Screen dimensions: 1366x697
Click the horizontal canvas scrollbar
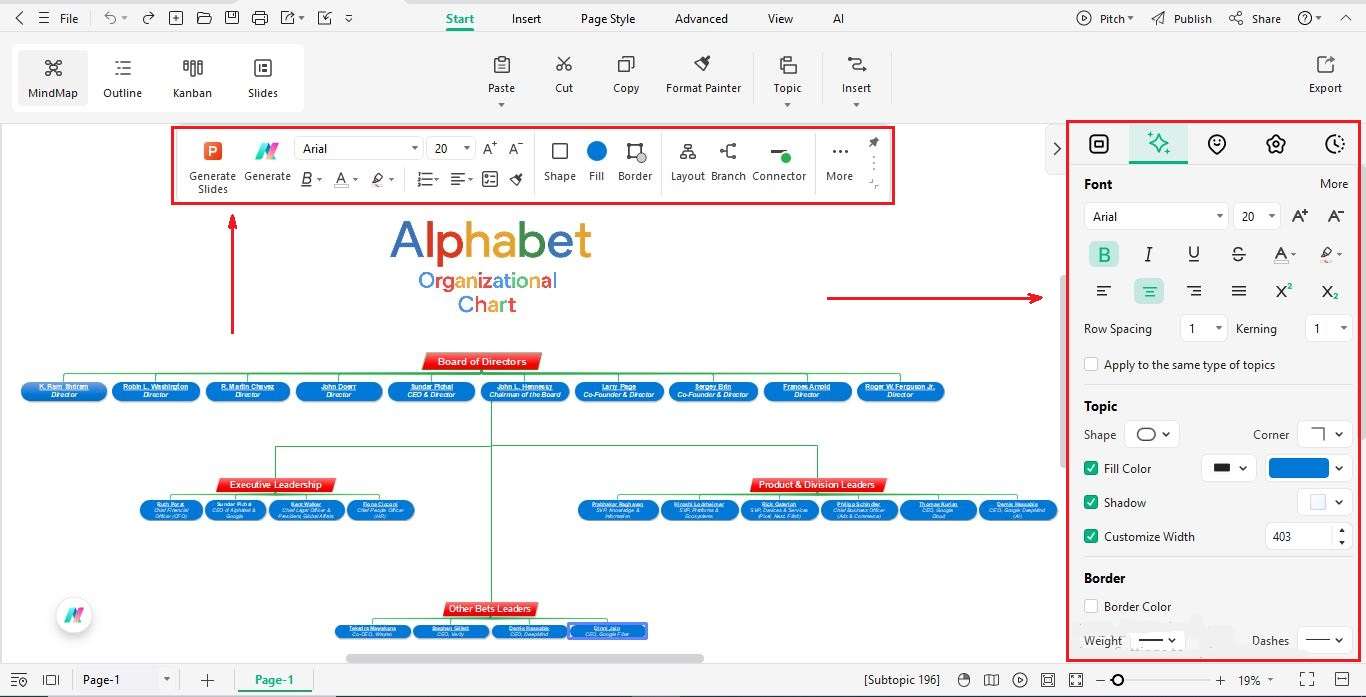(525, 658)
